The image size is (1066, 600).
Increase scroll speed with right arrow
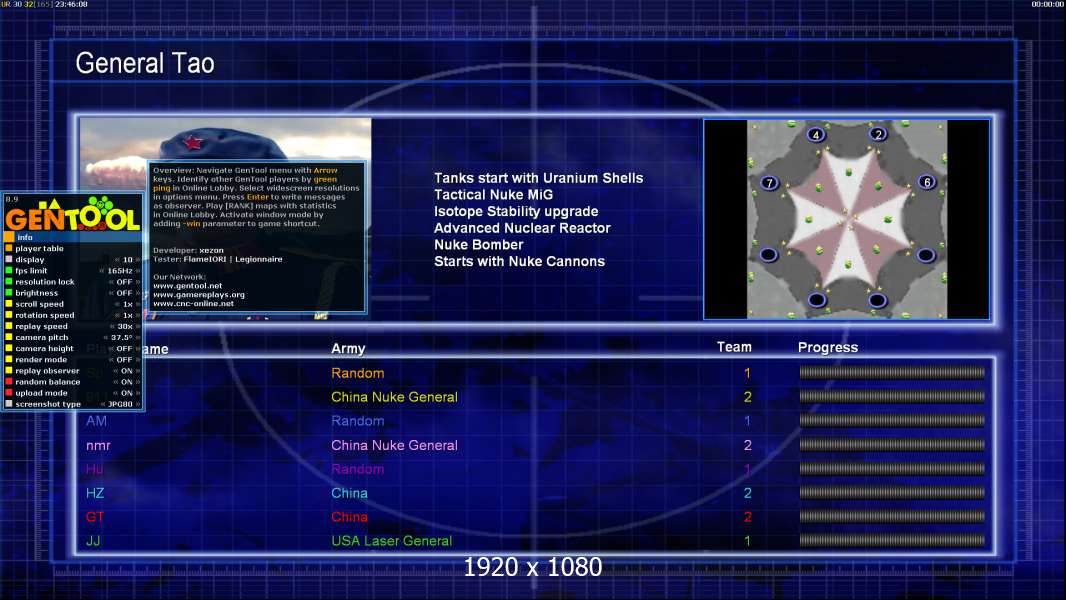click(138, 304)
